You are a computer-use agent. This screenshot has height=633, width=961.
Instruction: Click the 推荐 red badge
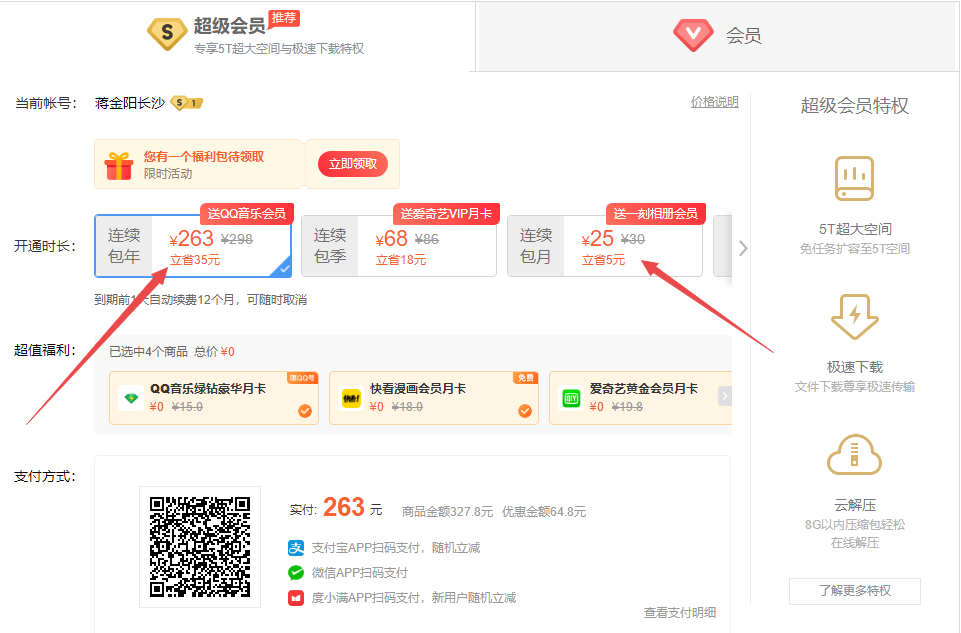(284, 18)
